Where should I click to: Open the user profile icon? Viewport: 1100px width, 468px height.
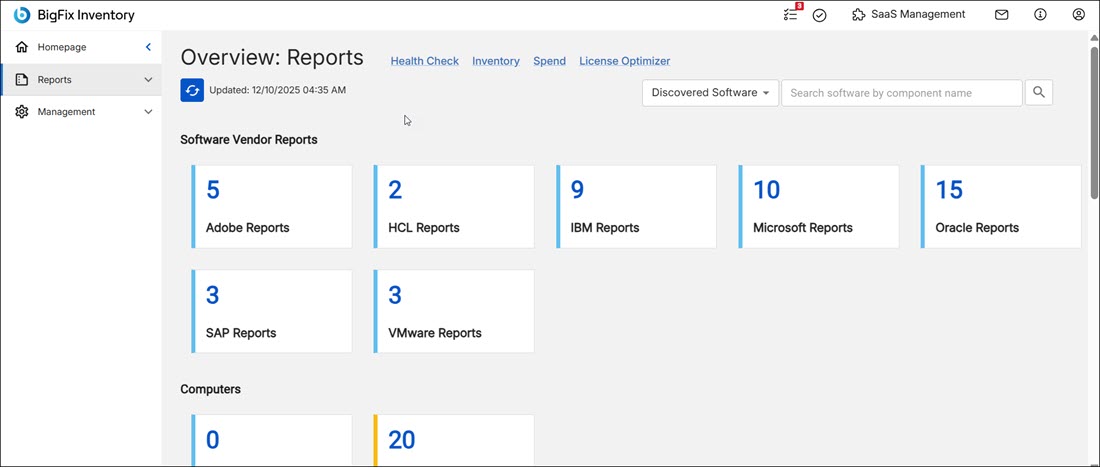tap(1078, 15)
